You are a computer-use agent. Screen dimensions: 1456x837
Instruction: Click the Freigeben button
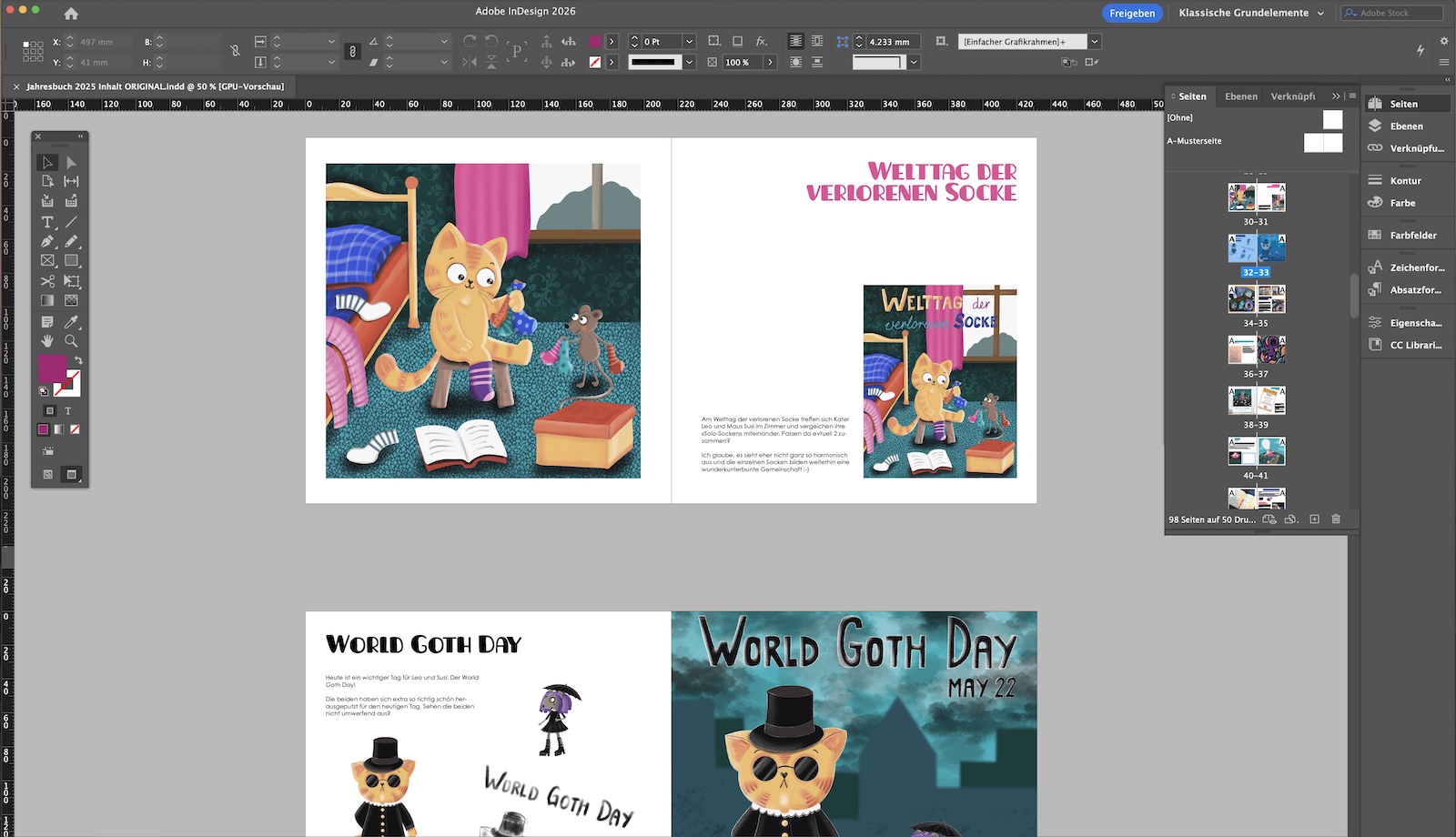(1132, 13)
